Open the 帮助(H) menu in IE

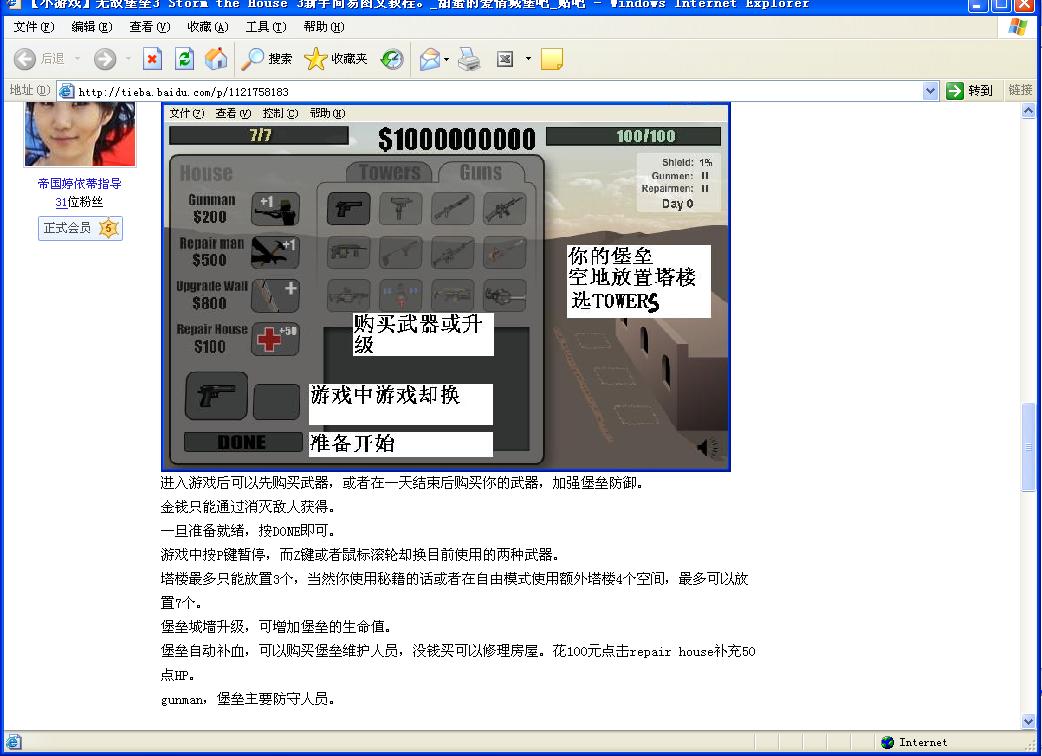coord(324,27)
